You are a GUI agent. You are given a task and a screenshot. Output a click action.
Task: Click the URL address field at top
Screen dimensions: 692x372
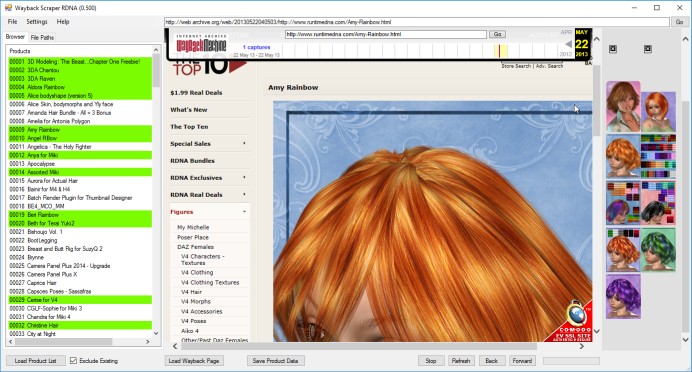click(x=417, y=22)
